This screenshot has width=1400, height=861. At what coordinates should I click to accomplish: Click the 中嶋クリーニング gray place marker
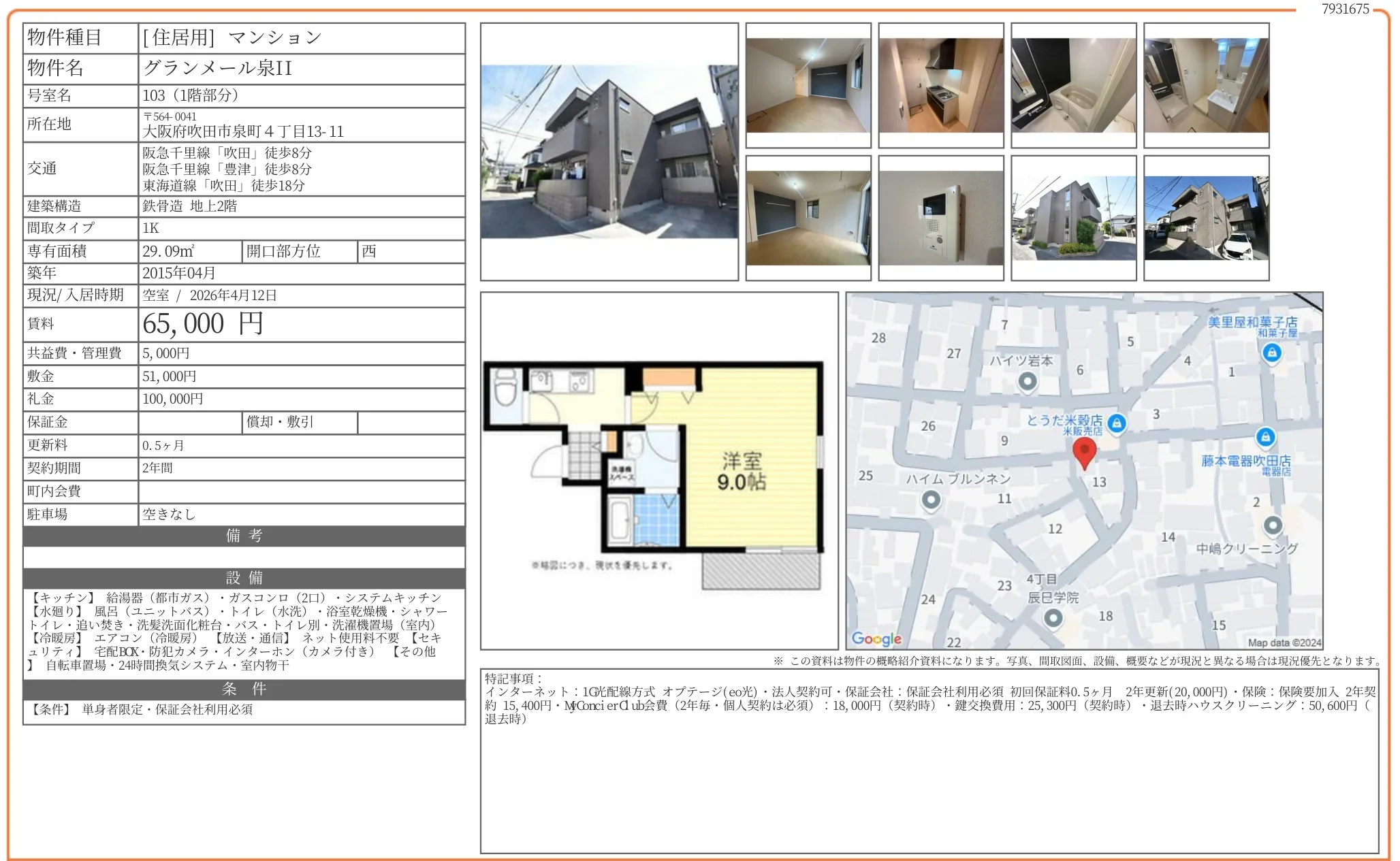(x=1273, y=525)
